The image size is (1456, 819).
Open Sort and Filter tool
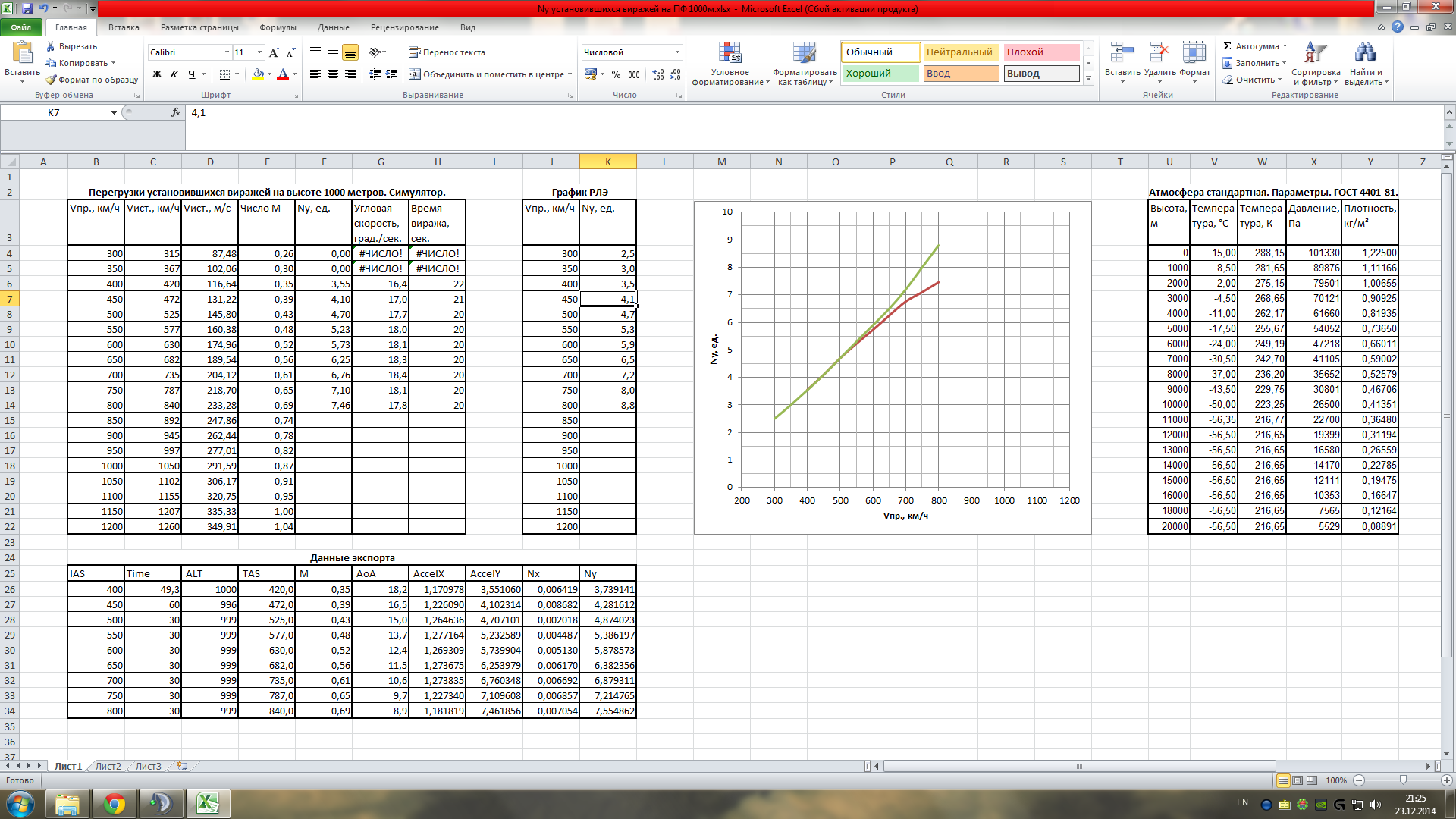pyautogui.click(x=1316, y=64)
